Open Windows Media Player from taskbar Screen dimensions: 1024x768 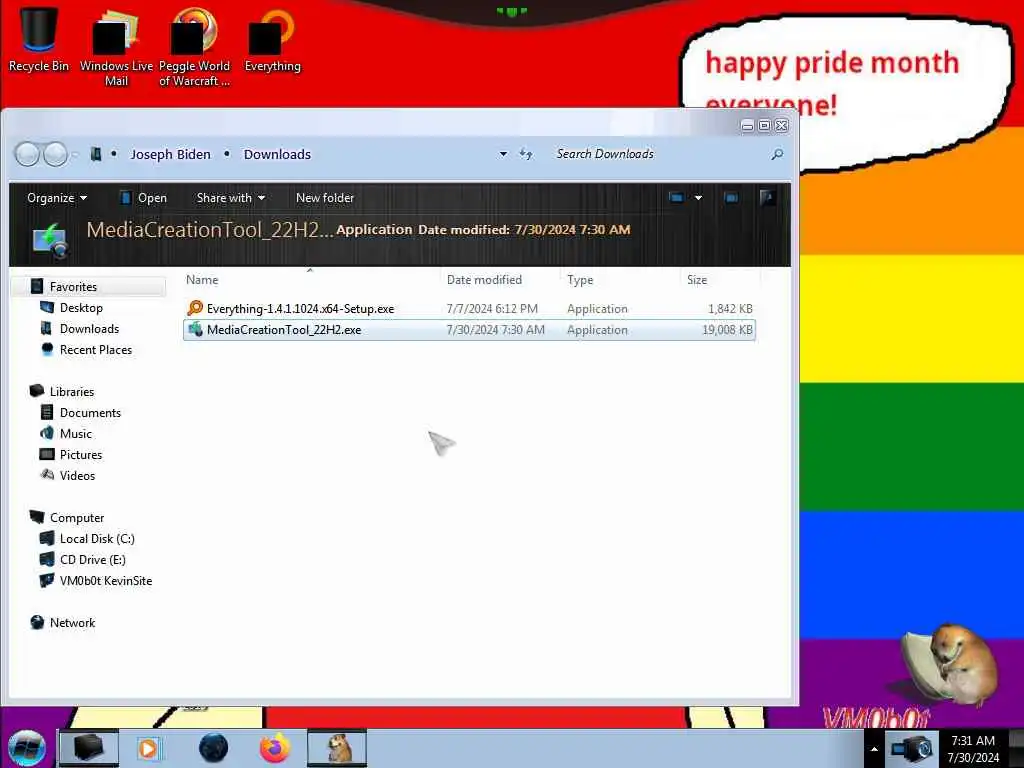coord(149,748)
